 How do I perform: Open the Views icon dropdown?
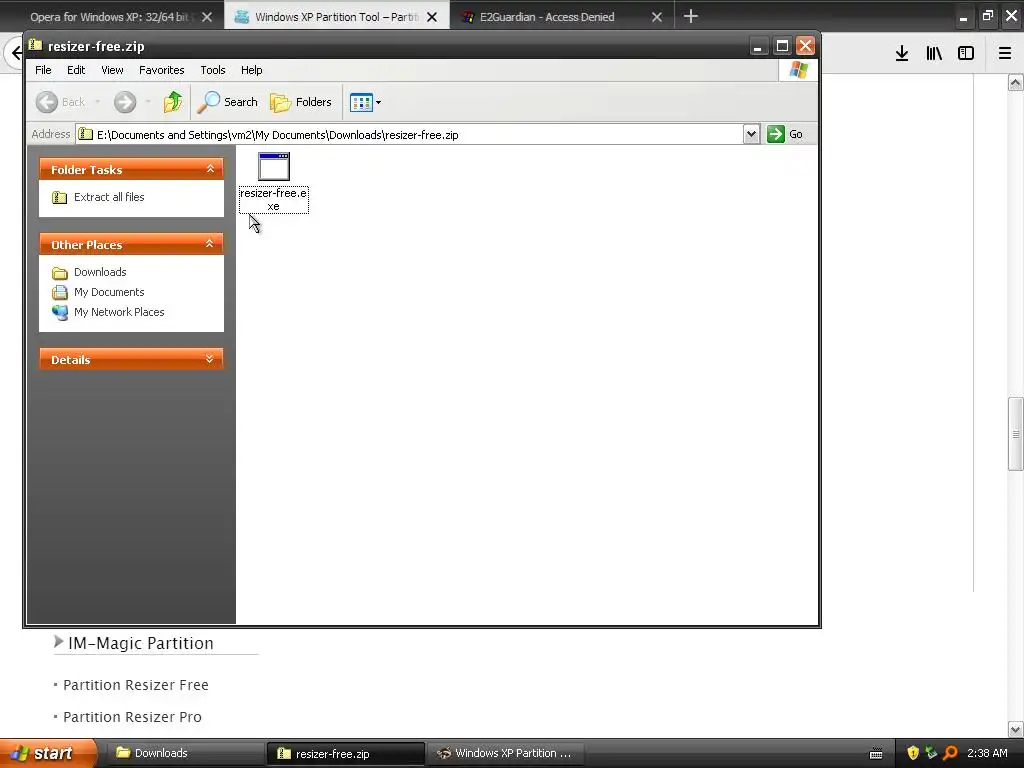[365, 102]
